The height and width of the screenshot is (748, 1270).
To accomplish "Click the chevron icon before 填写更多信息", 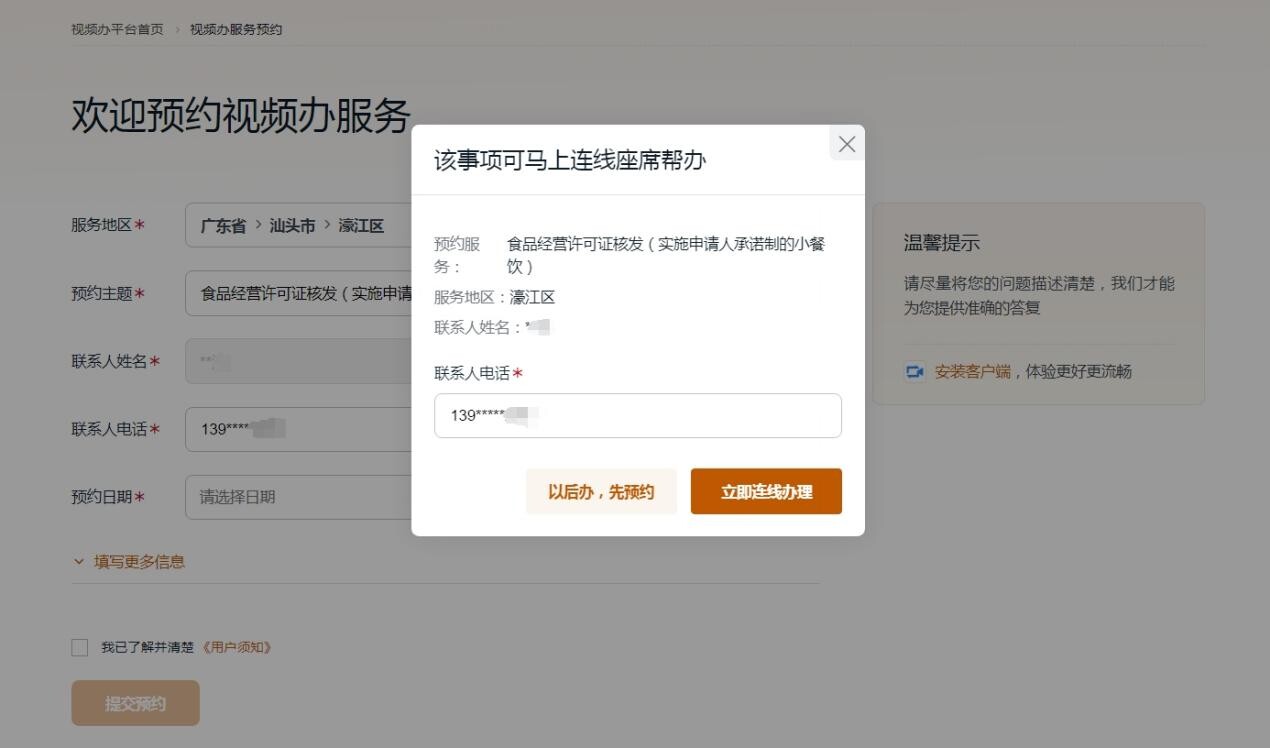I will (79, 561).
